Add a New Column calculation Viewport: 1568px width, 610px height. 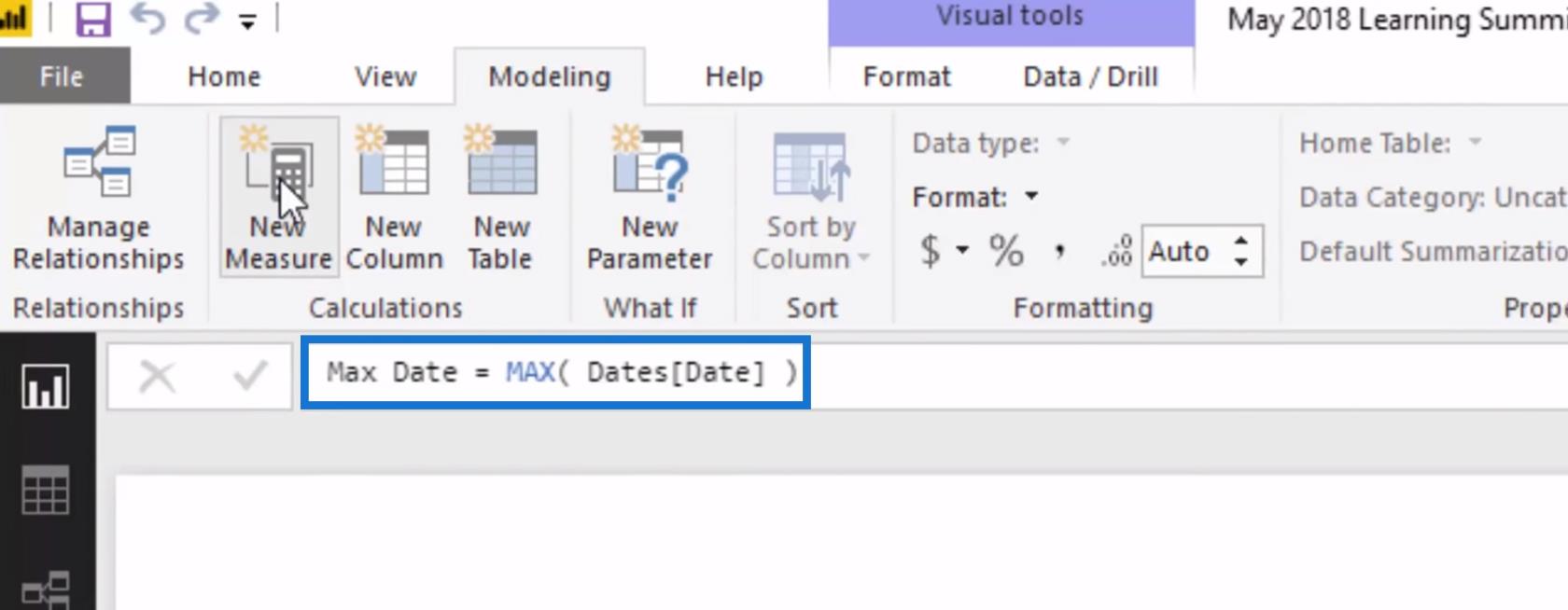pos(394,199)
